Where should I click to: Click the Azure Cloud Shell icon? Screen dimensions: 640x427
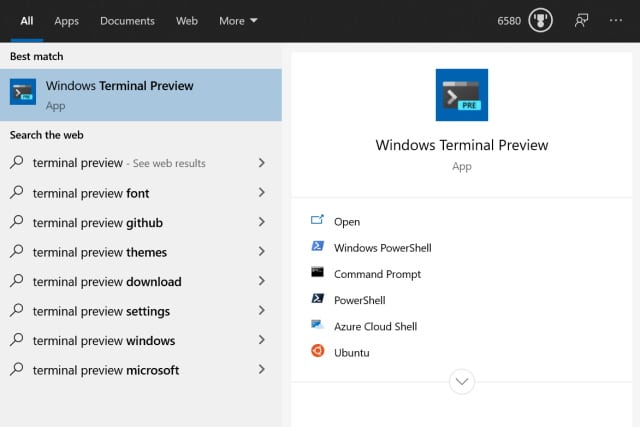pos(318,325)
